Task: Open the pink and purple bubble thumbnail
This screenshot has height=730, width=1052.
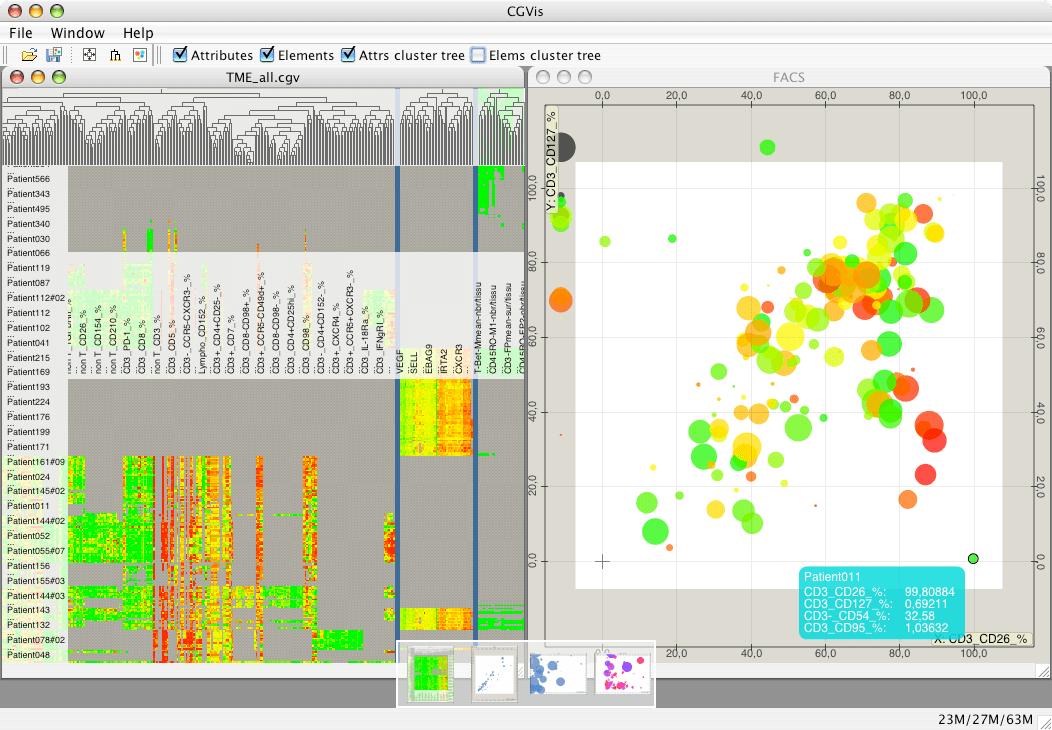Action: point(622,673)
